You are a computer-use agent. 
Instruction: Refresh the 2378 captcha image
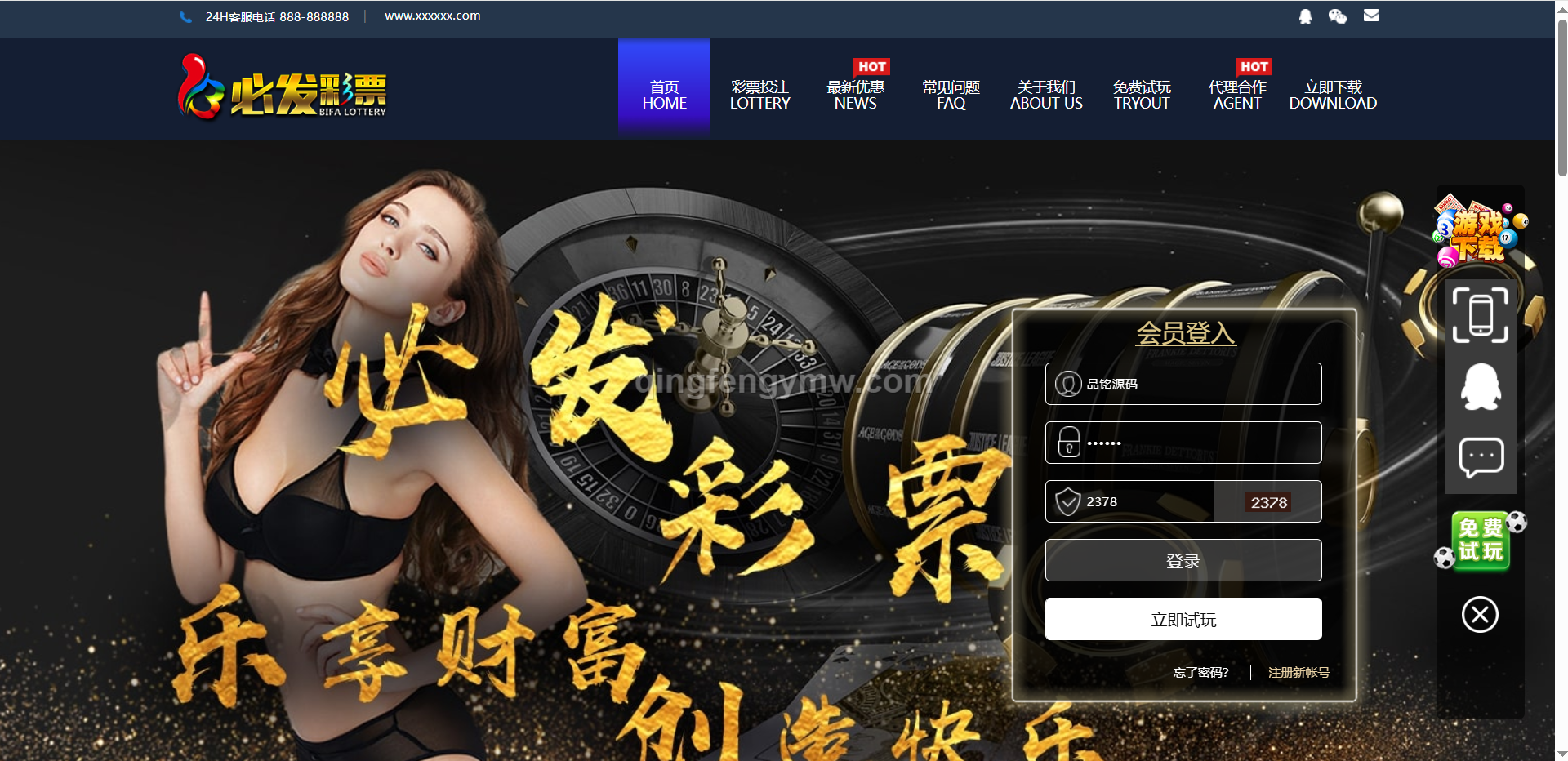[x=1267, y=502]
